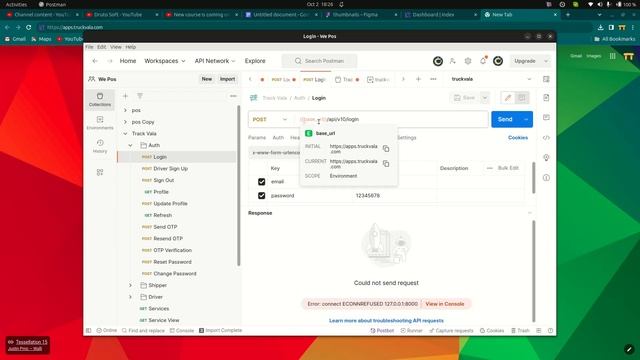Open the File menu
The height and width of the screenshot is (360, 640).
pos(89,47)
